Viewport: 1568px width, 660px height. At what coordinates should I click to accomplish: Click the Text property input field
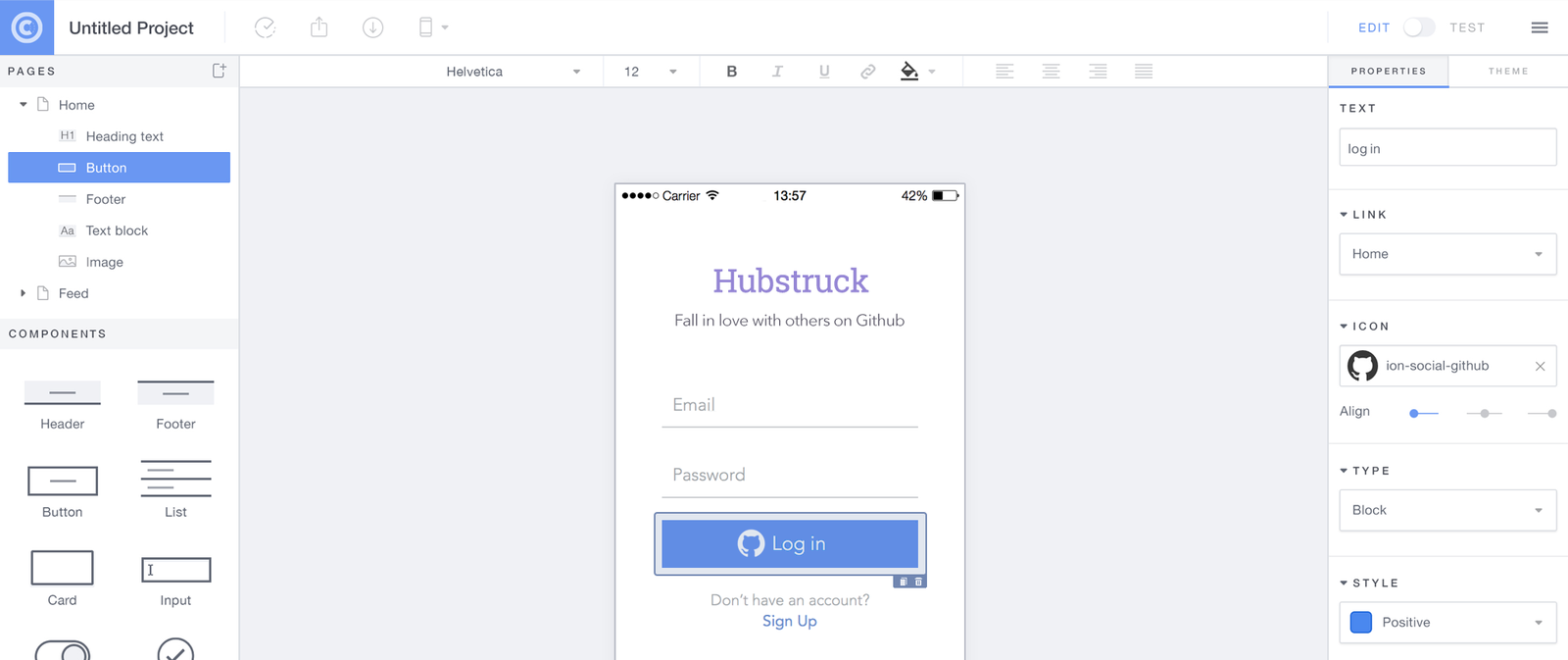pyautogui.click(x=1447, y=147)
